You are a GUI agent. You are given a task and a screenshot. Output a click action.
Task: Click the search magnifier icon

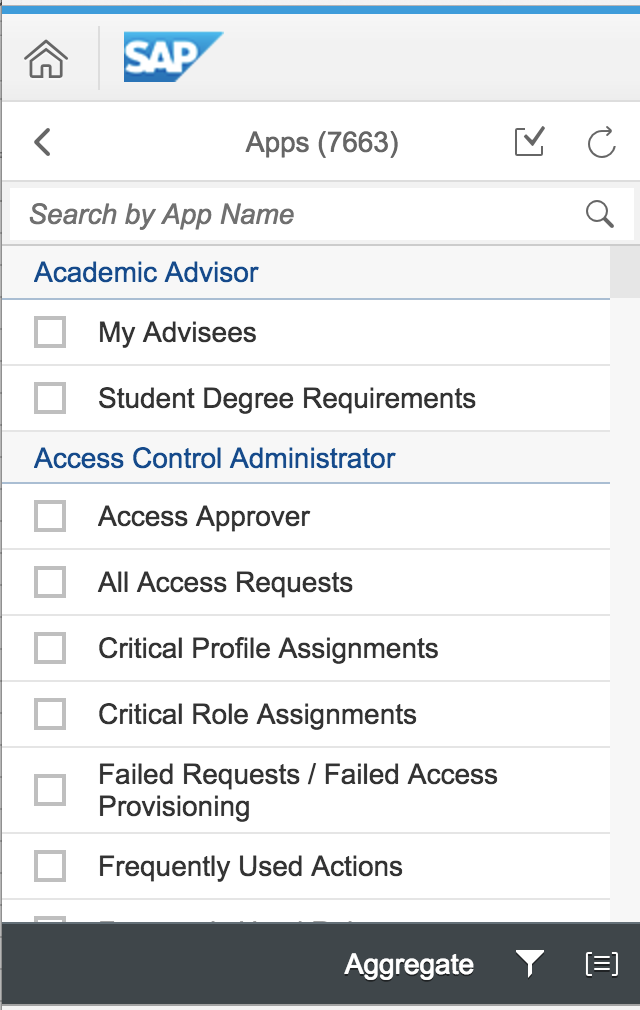click(599, 214)
